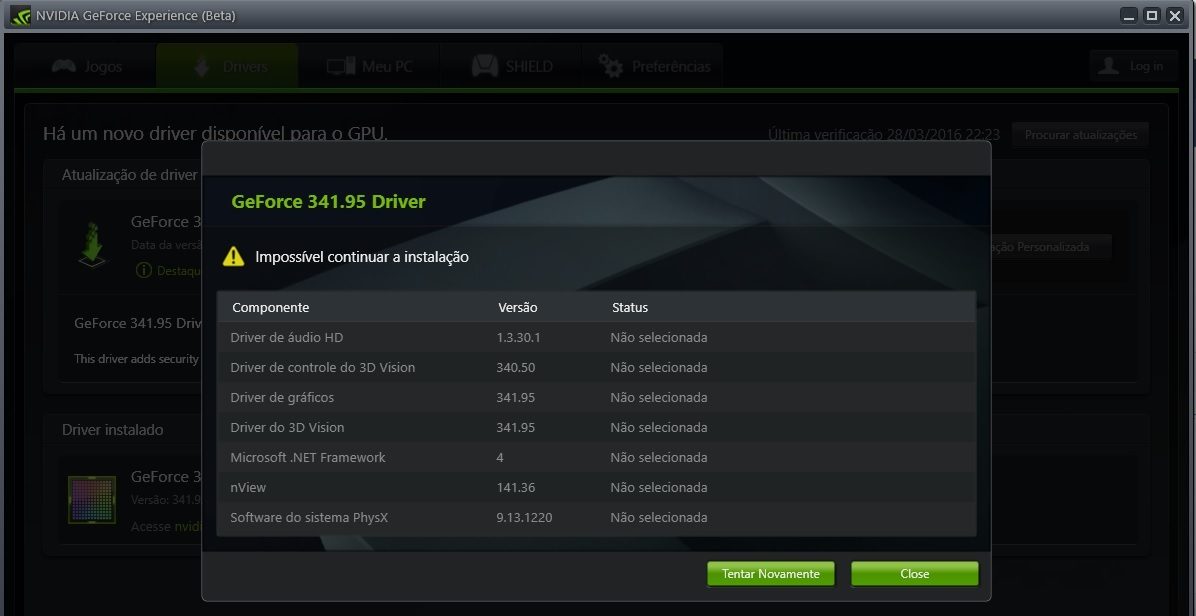The width and height of the screenshot is (1196, 616).
Task: Click Não selecionada status for Driver de gráficos
Action: click(x=659, y=397)
